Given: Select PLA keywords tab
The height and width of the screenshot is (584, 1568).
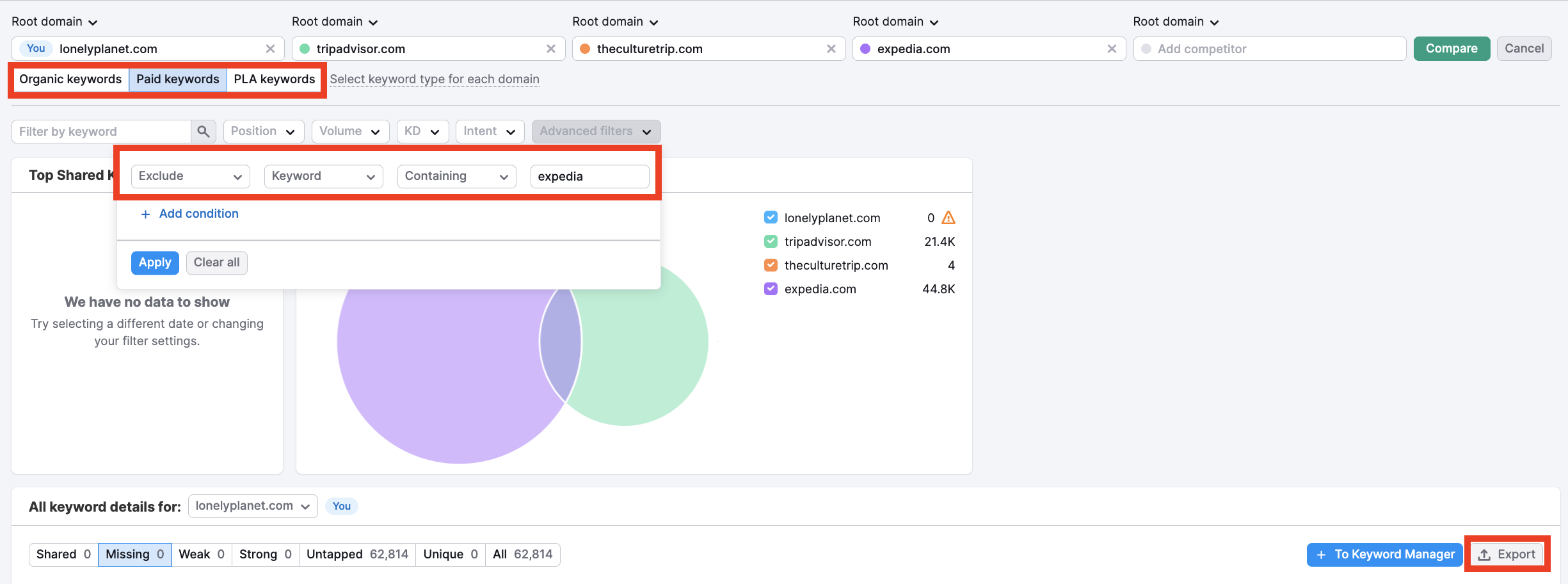Looking at the screenshot, I should pyautogui.click(x=274, y=79).
